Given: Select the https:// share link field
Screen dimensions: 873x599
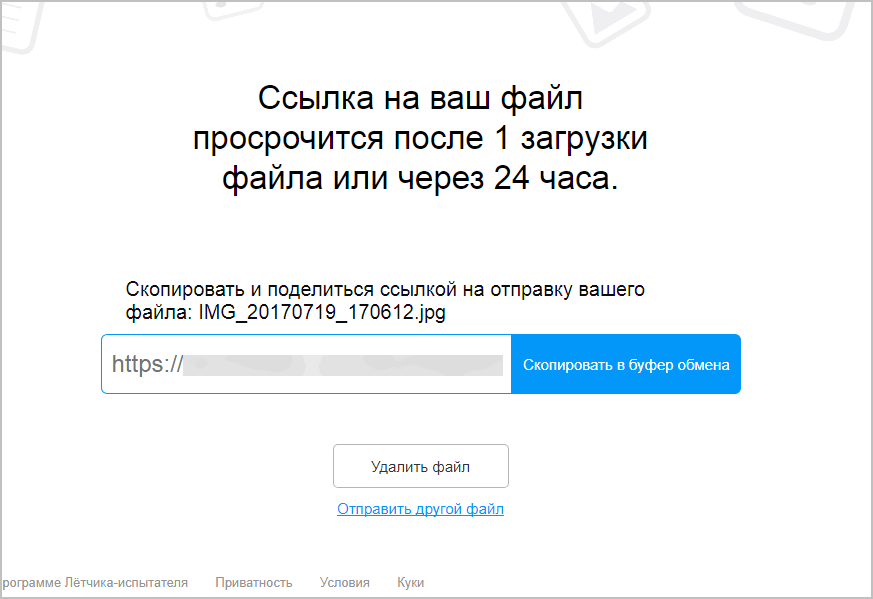Looking at the screenshot, I should click(x=306, y=364).
